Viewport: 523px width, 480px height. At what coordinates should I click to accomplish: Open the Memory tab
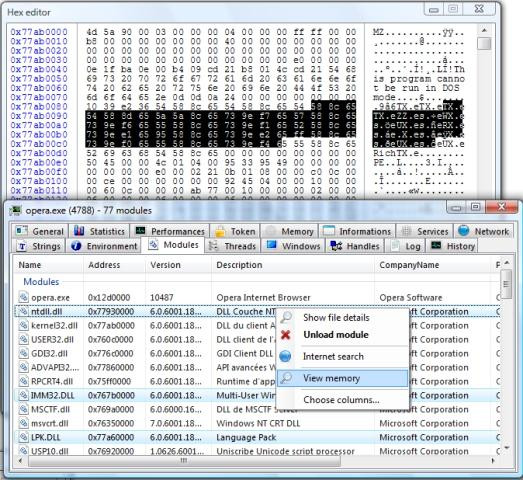(x=289, y=231)
